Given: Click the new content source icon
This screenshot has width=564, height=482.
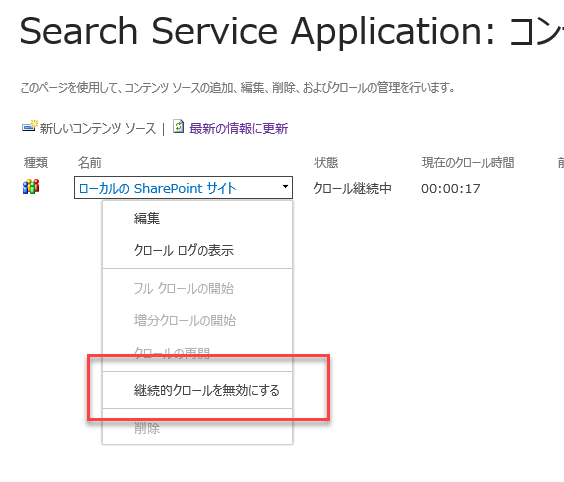Looking at the screenshot, I should click(29, 126).
